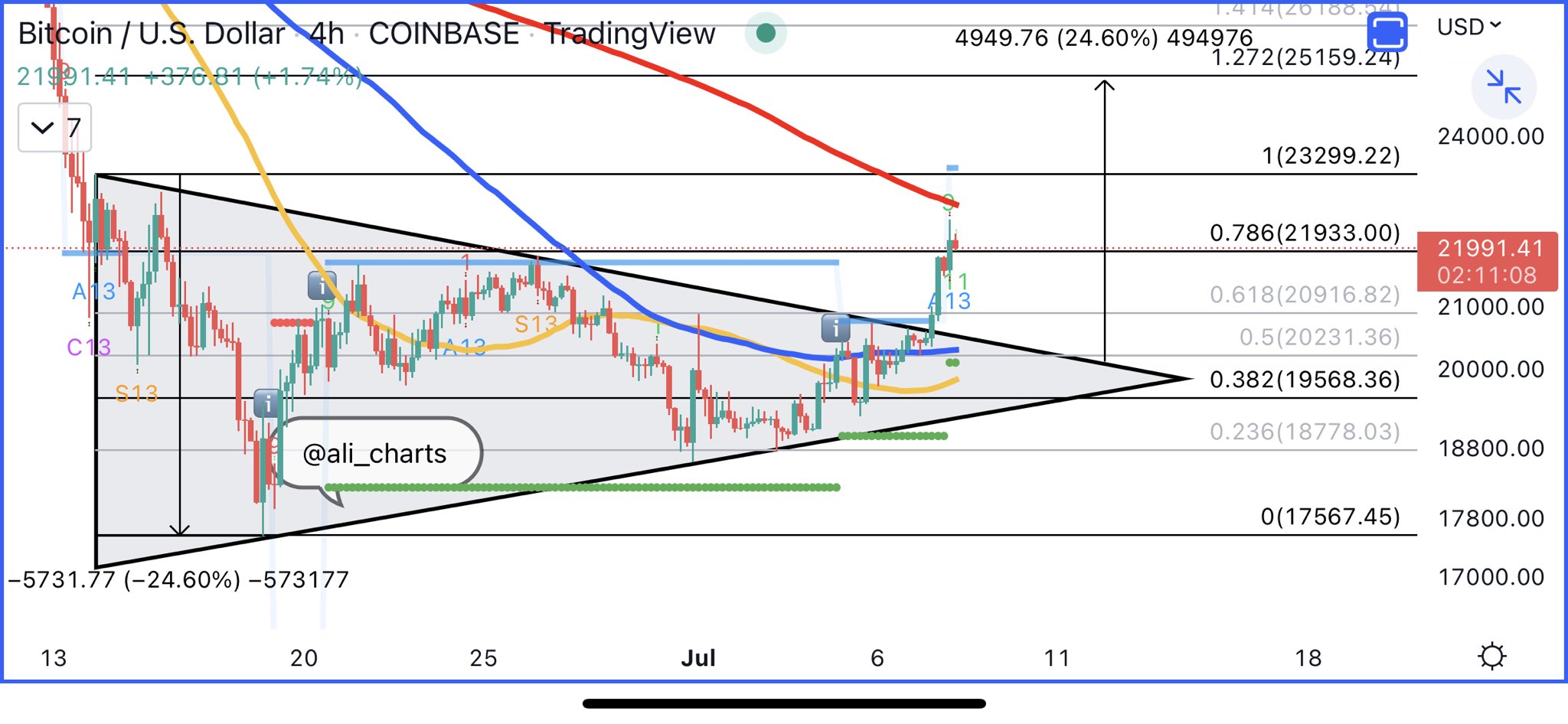Click the 4h timeframe label
Screen dimensions: 1568x724
[x=327, y=34]
